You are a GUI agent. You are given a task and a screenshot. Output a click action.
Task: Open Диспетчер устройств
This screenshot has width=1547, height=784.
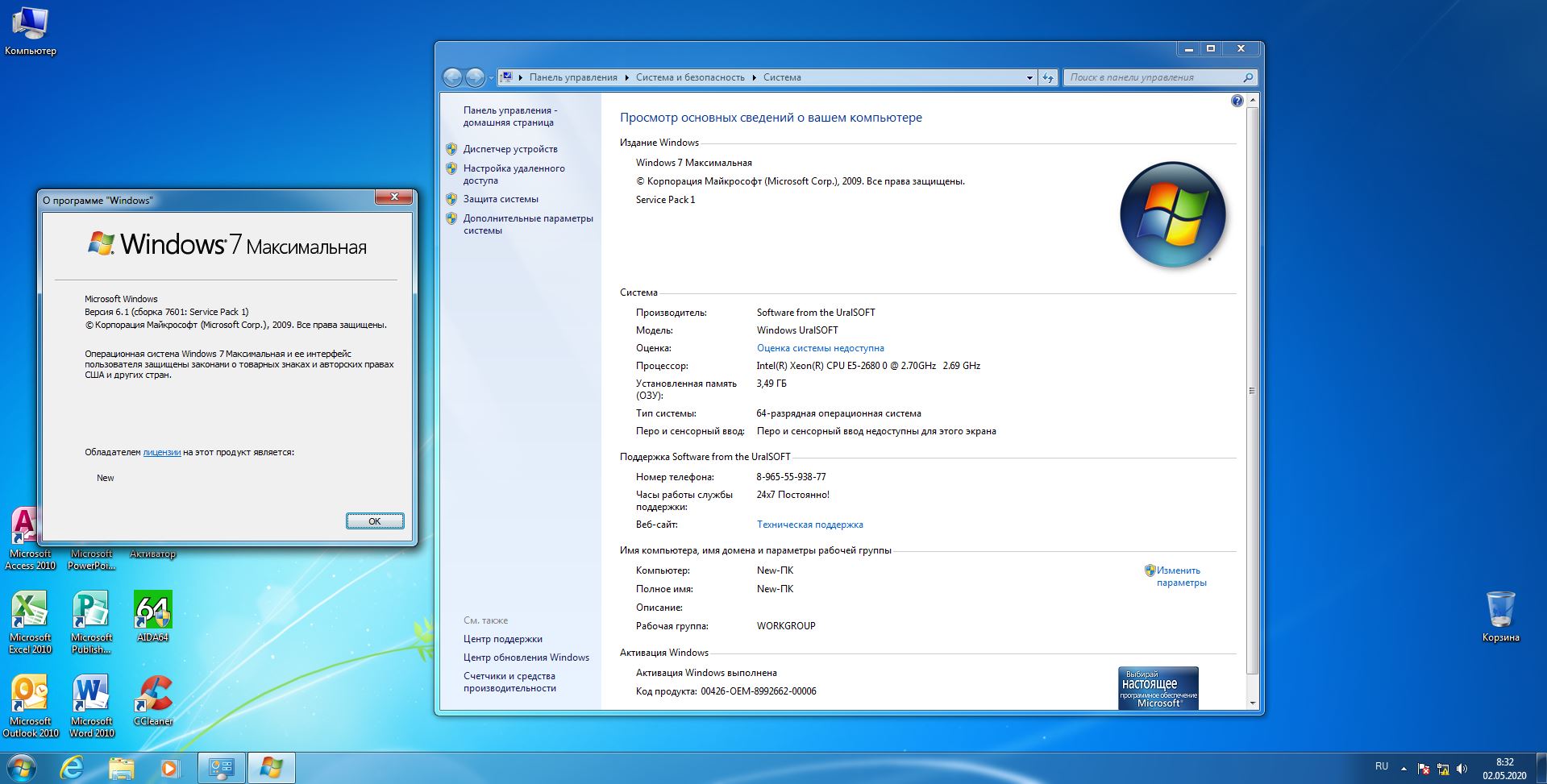[510, 149]
